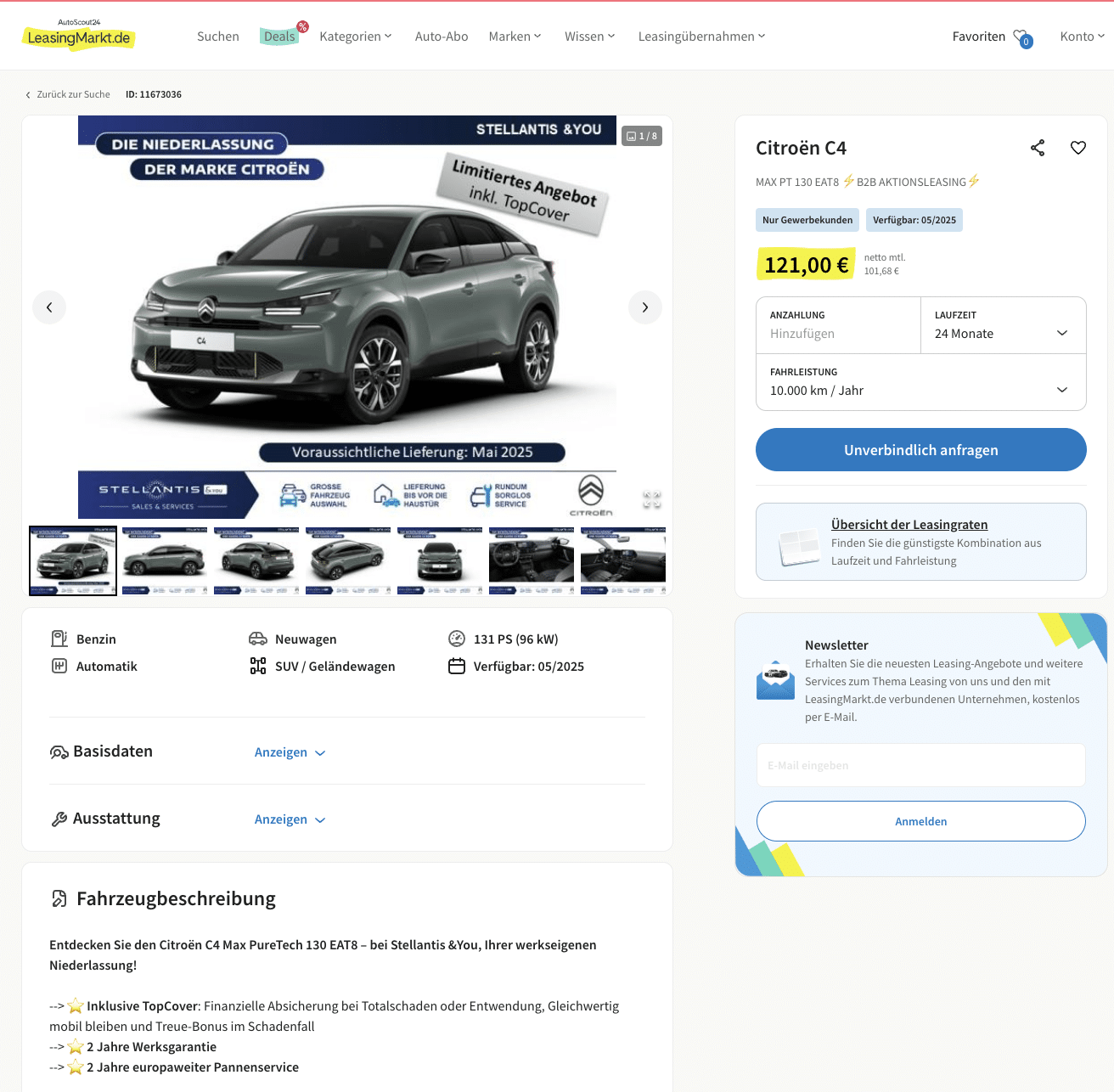The image size is (1114, 1092).
Task: Click the main Citroën C4 image
Action: [x=347, y=317]
